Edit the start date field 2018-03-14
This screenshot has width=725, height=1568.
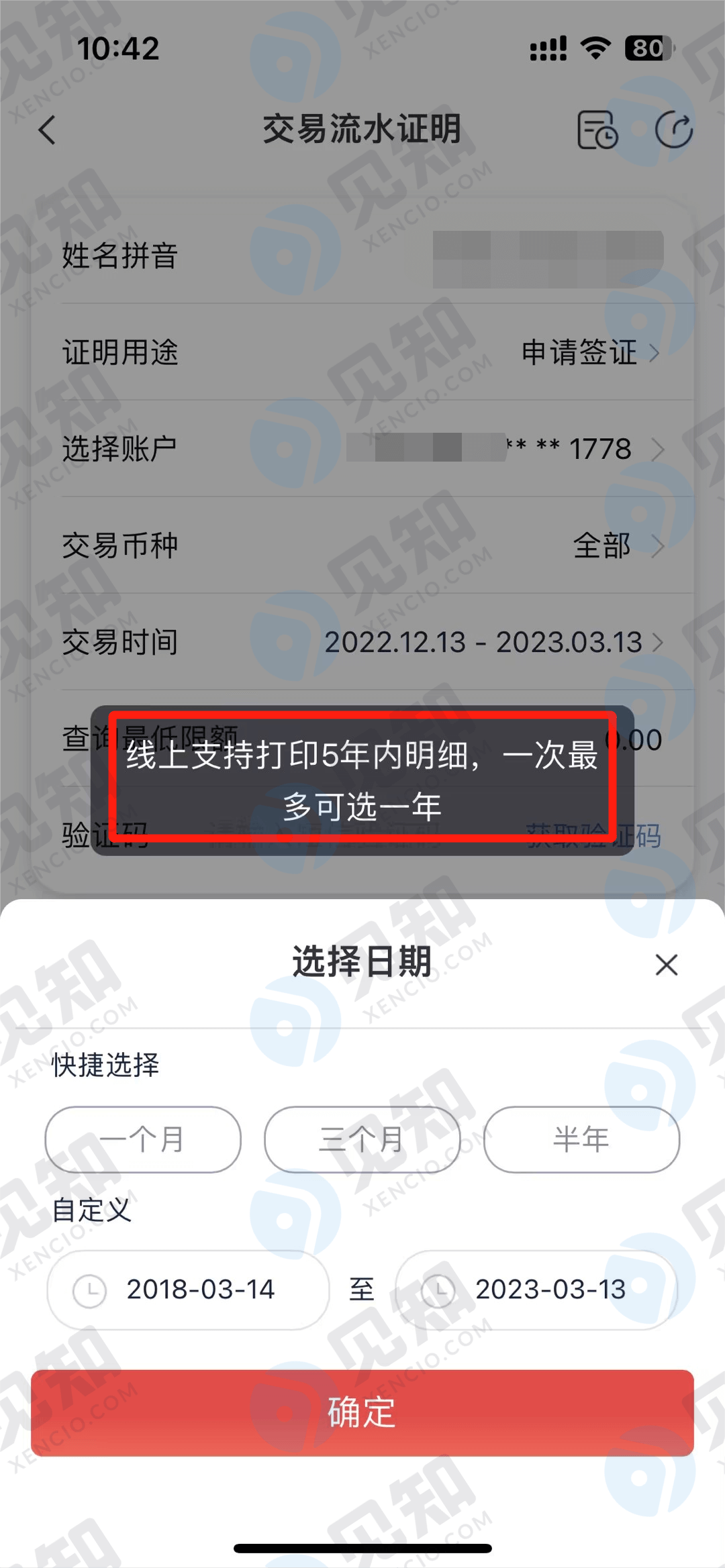188,1290
